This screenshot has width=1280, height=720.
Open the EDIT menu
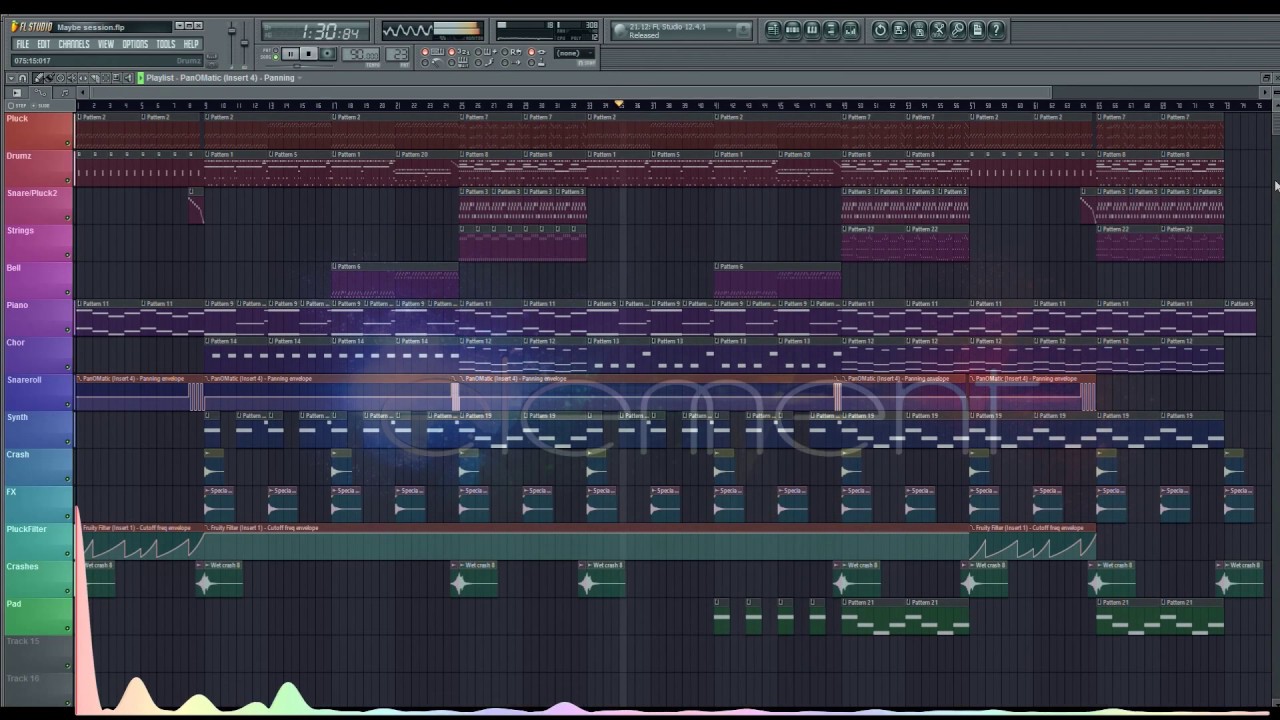pyautogui.click(x=44, y=44)
